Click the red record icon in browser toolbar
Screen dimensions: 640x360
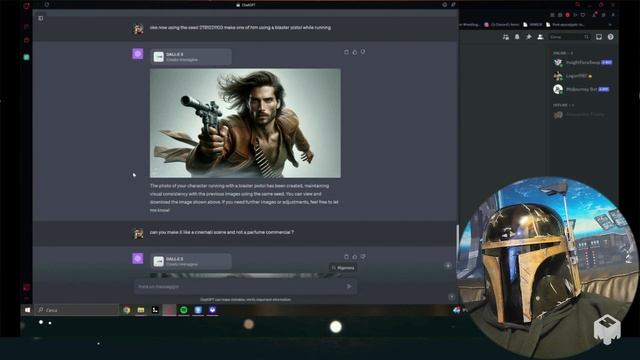tap(567, 15)
